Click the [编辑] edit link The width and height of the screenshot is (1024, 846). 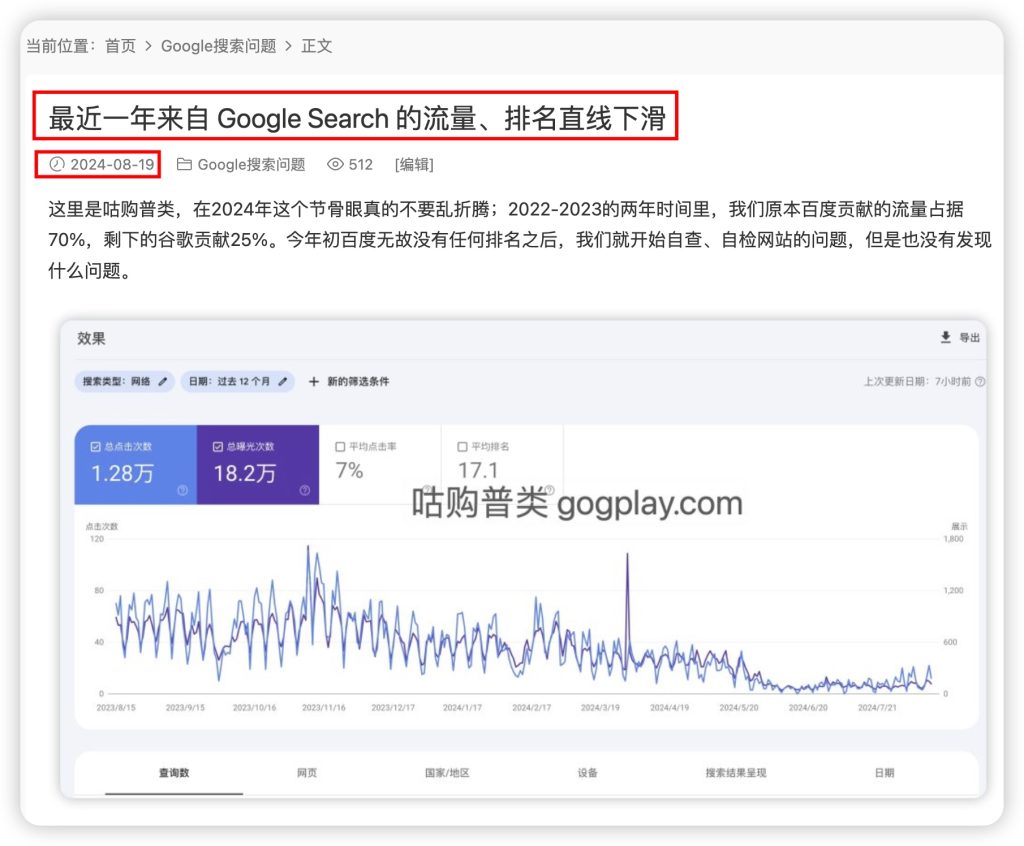tap(414, 165)
